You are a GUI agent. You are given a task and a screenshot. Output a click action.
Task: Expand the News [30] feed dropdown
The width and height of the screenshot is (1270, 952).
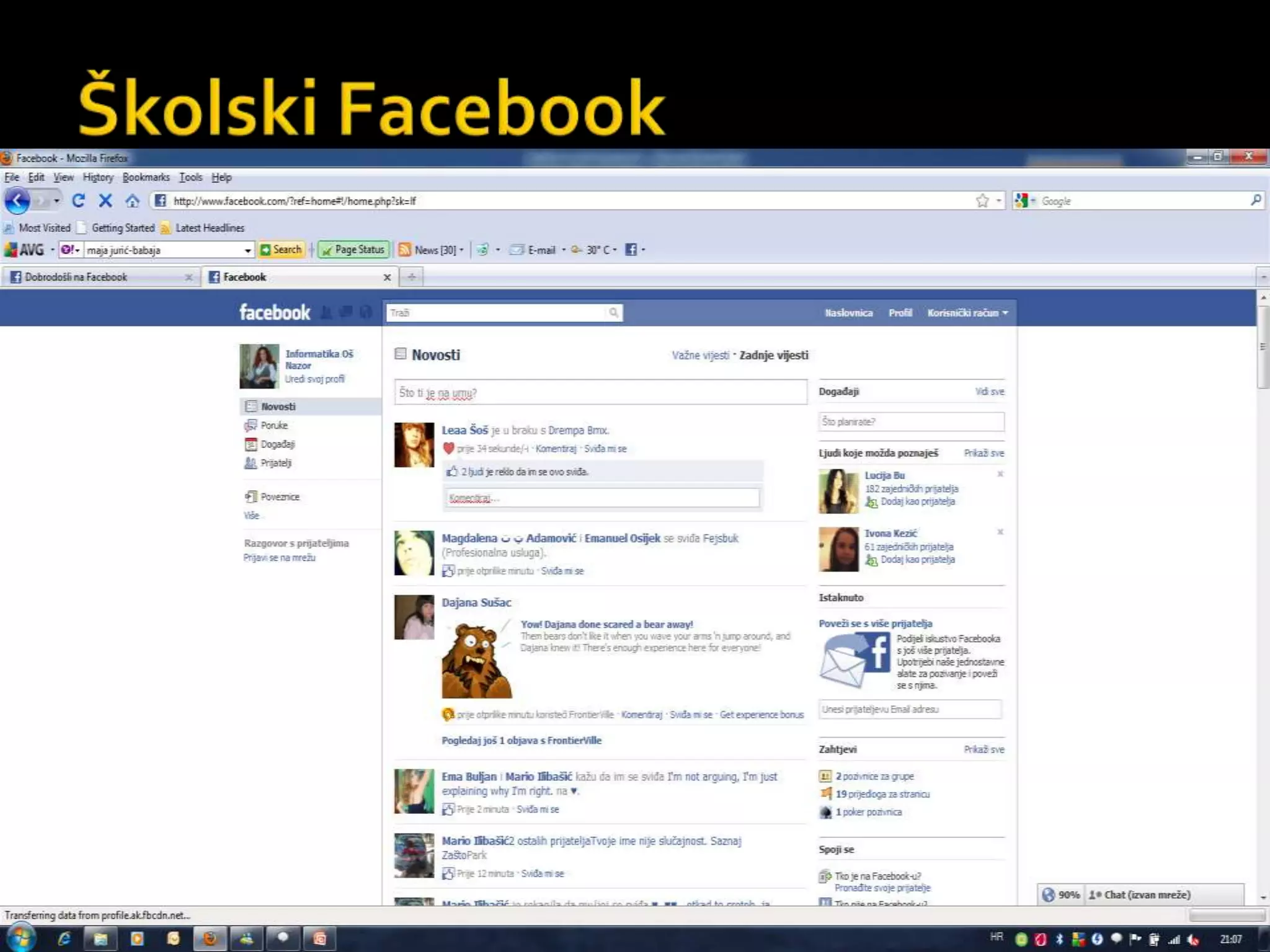coord(461,250)
